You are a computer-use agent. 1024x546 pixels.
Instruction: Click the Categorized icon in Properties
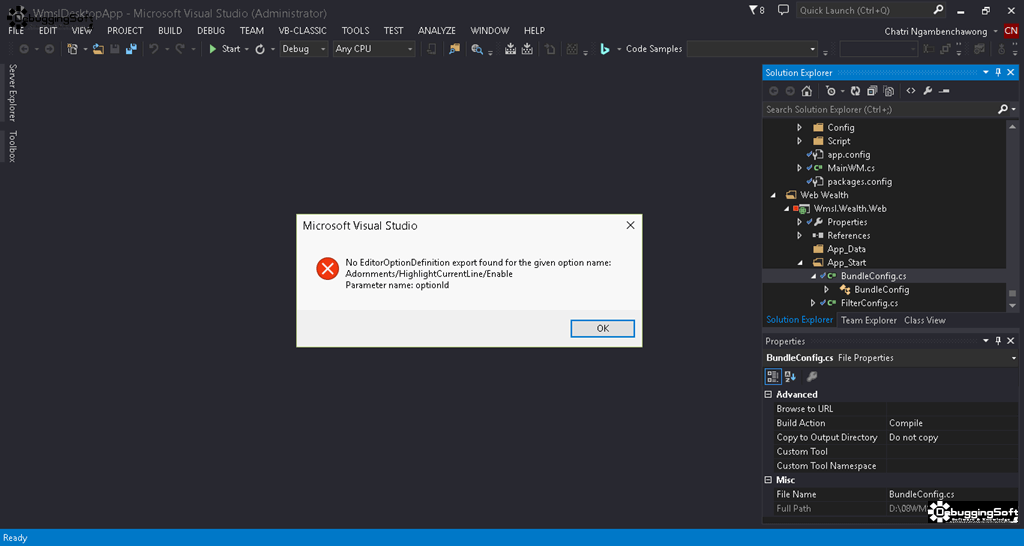click(x=773, y=376)
